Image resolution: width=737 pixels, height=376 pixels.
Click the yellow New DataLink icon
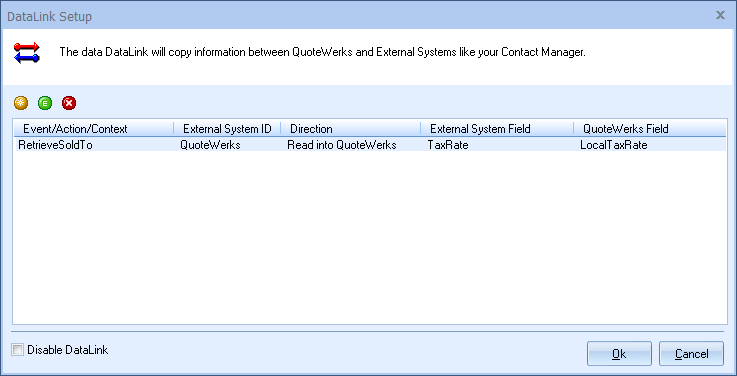click(x=21, y=102)
